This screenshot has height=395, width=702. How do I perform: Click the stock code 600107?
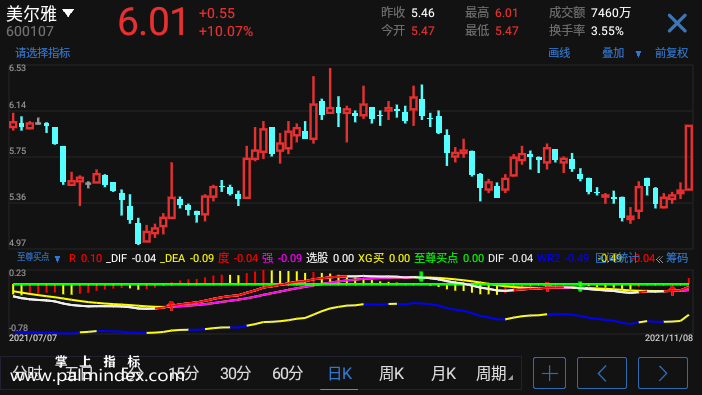point(30,31)
